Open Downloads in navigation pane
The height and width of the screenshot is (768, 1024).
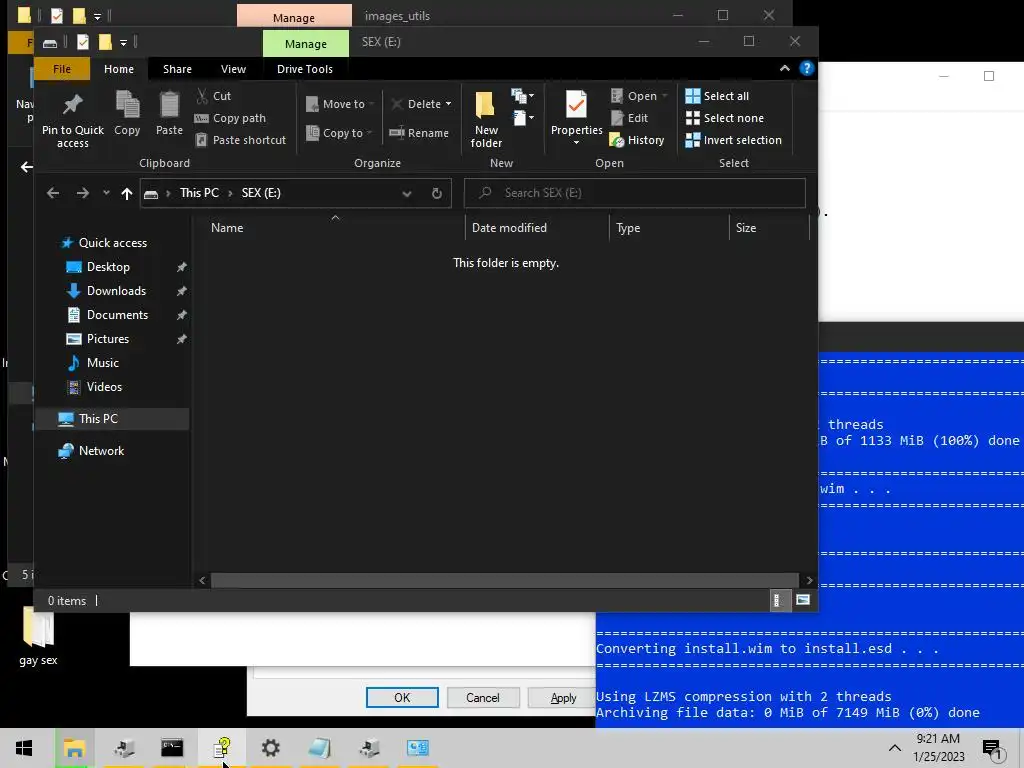[x=116, y=291]
